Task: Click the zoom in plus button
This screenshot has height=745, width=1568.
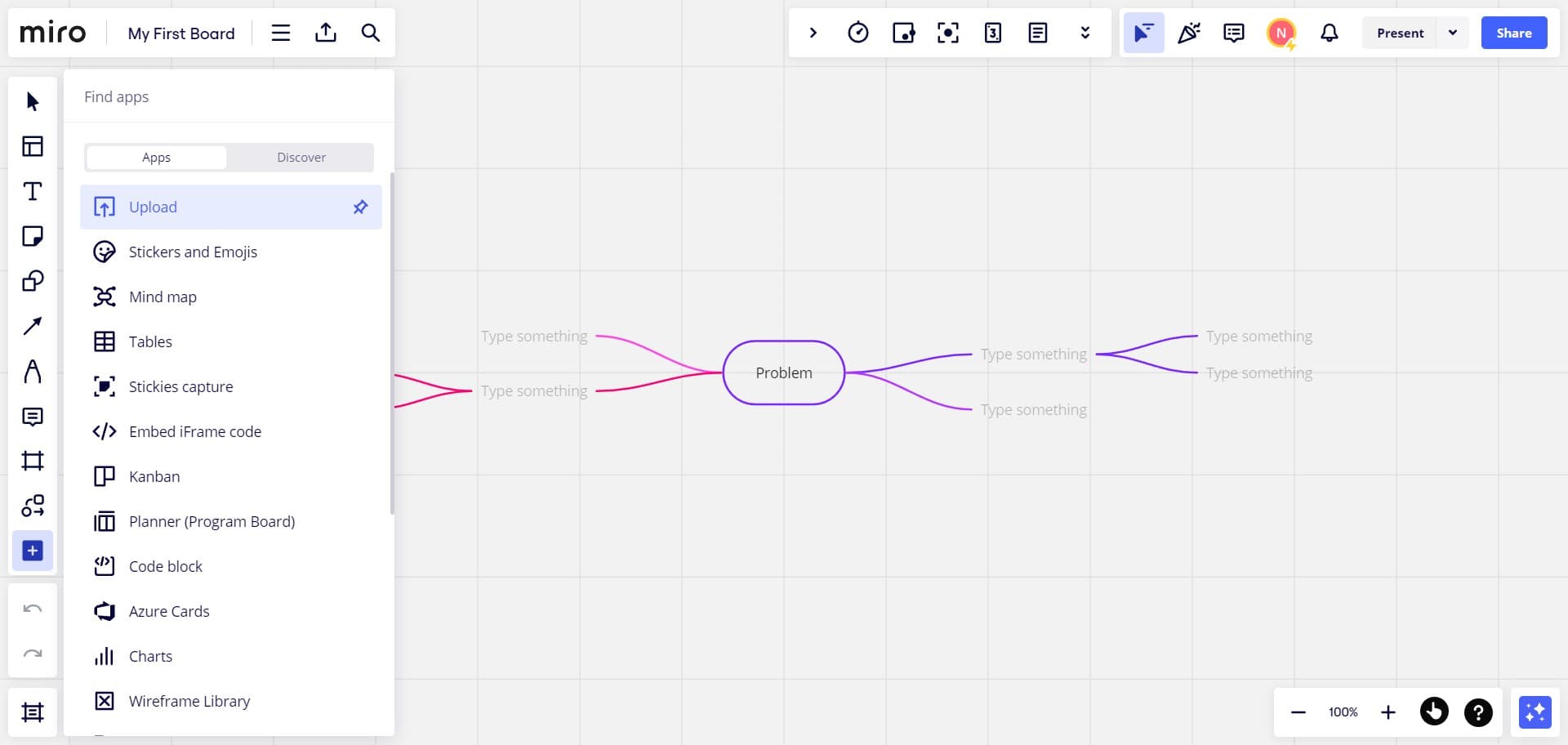Action: pyautogui.click(x=1388, y=712)
